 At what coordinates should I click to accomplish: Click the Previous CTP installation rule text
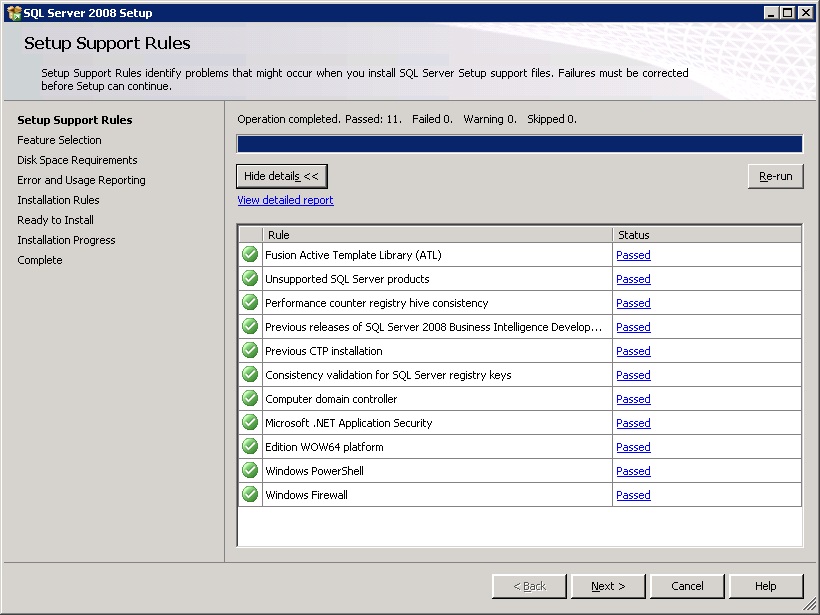click(324, 351)
